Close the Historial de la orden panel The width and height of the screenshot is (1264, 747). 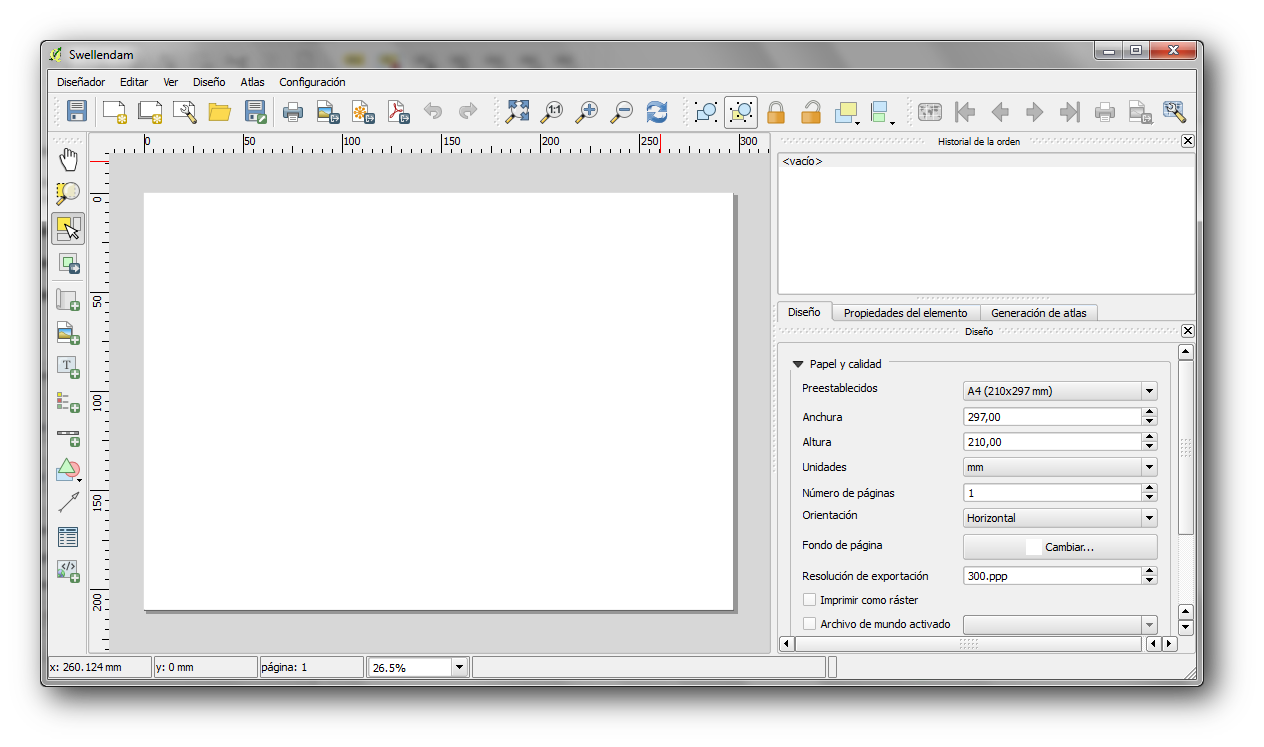[x=1187, y=141]
